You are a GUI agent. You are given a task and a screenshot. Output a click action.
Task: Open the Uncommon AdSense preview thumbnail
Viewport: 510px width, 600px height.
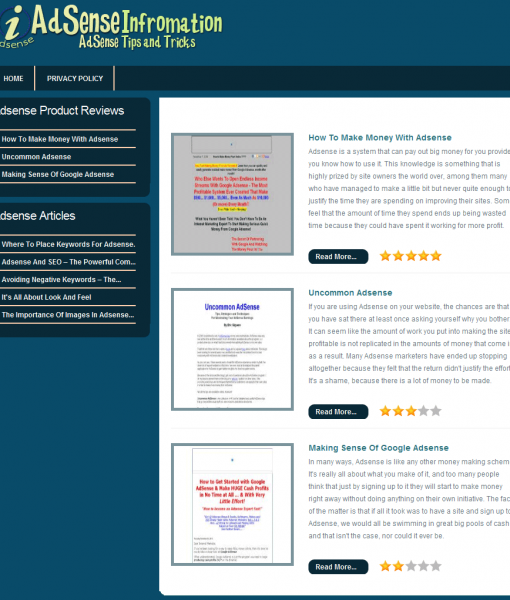pos(232,349)
